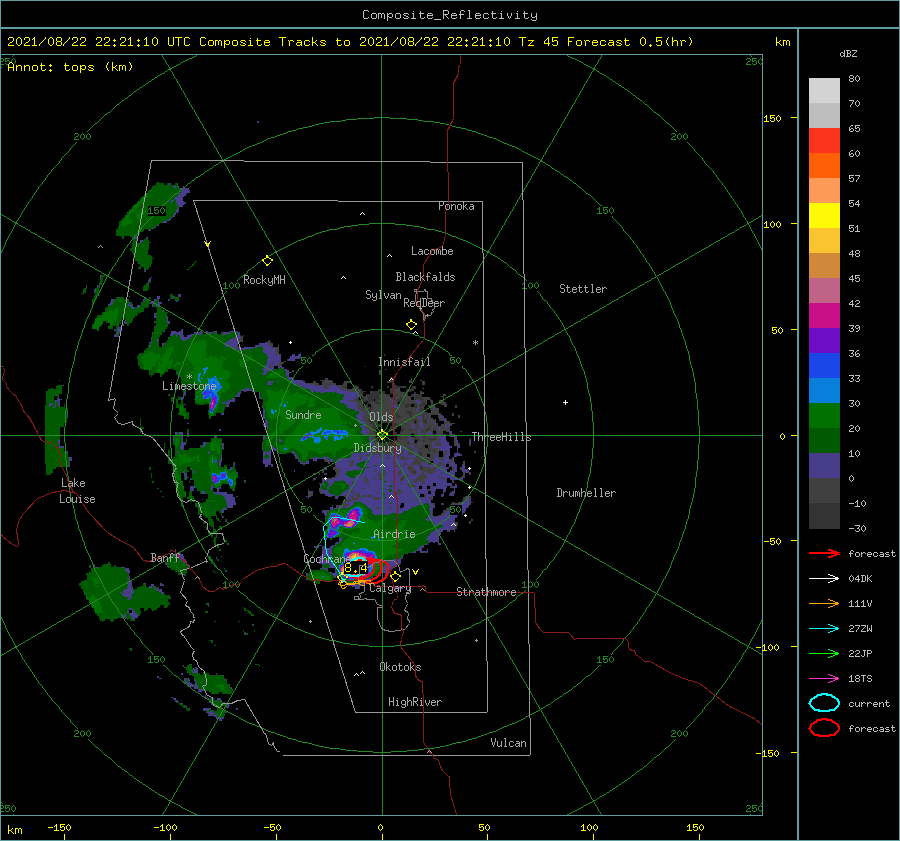Click the Didsbury town label
Image resolution: width=900 pixels, height=841 pixels.
click(x=377, y=448)
